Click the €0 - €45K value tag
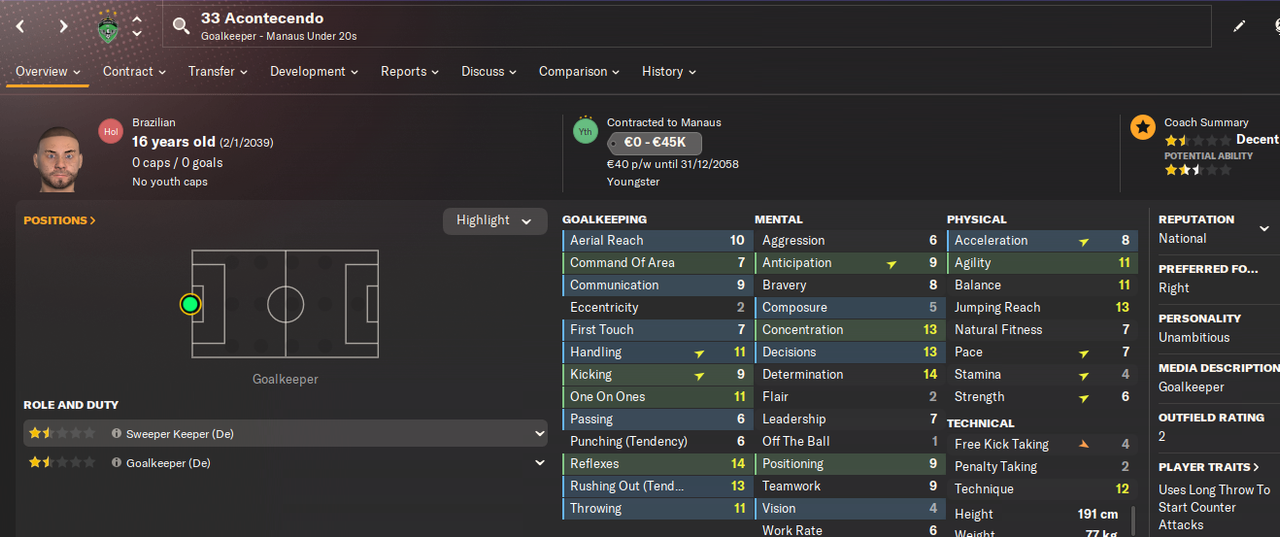This screenshot has width=1280, height=537. pos(655,143)
